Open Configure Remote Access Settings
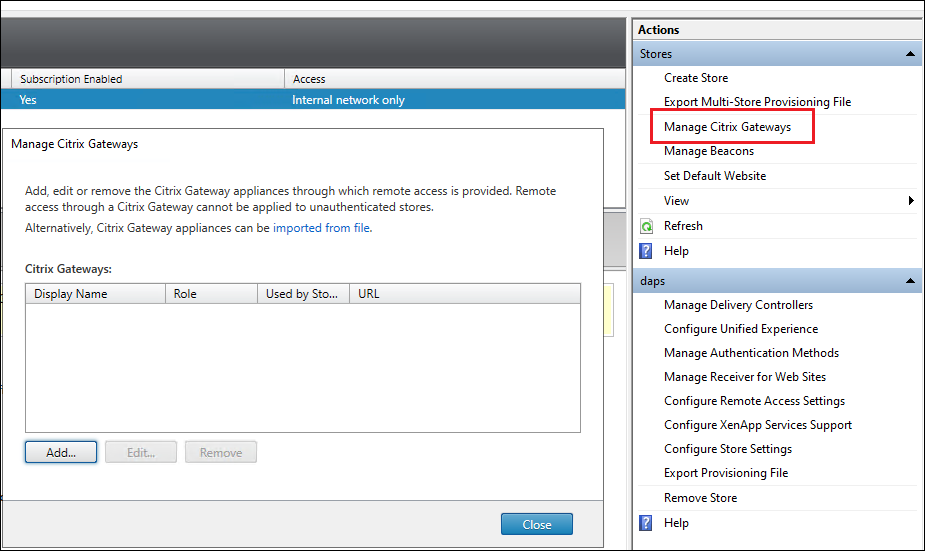Screen dimensions: 925x551 tap(754, 401)
